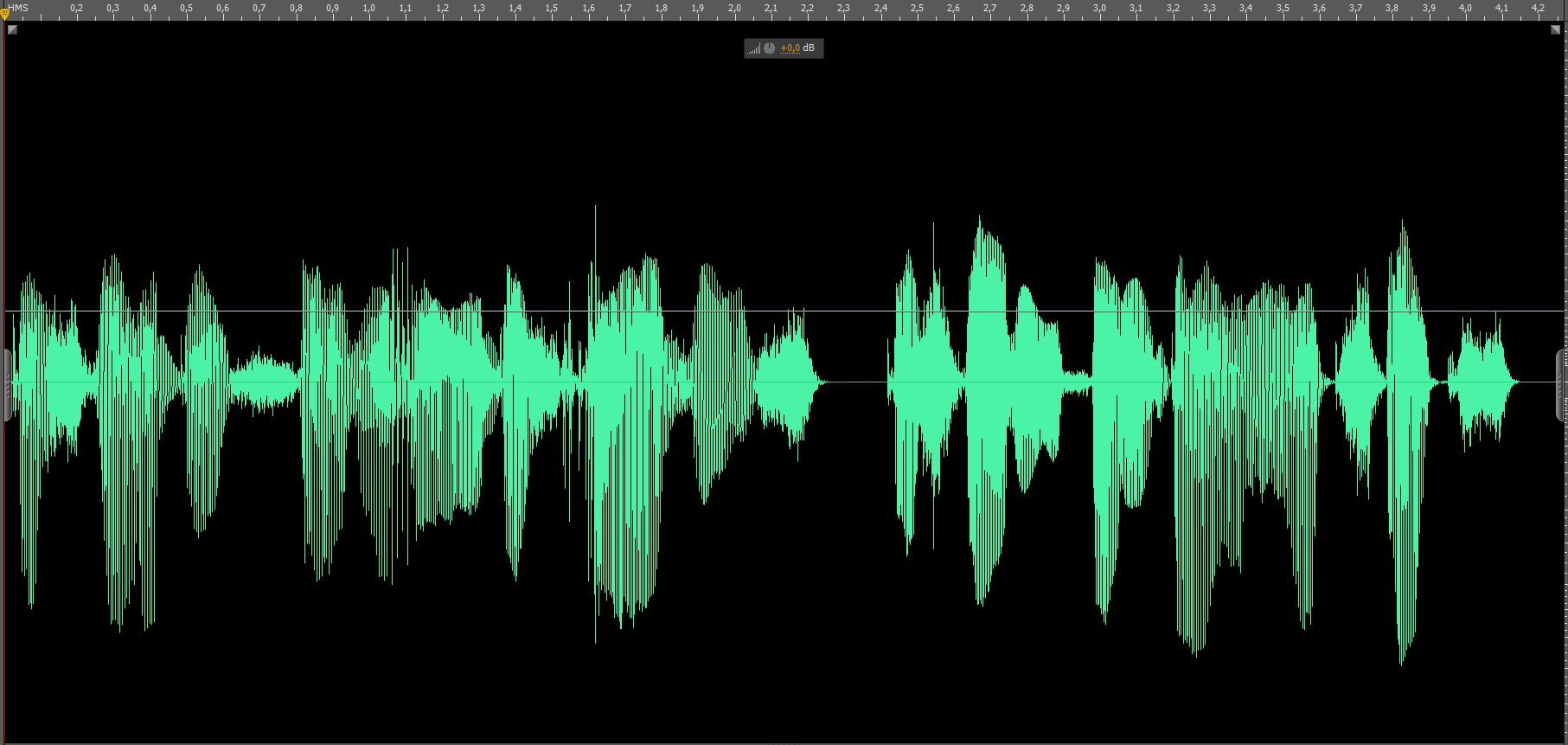Click the left edge grip handle

coord(8,385)
